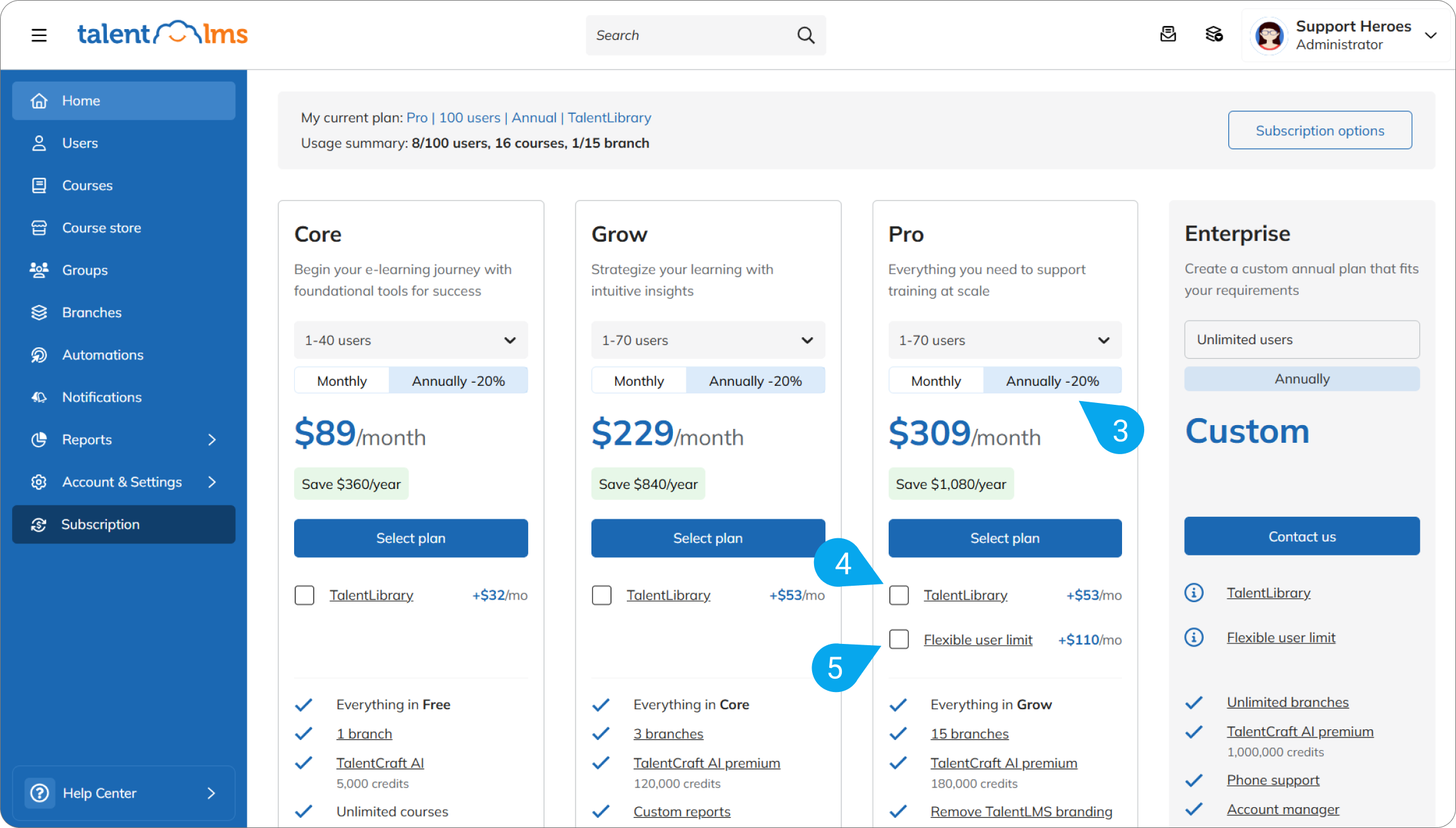Image resolution: width=1456 pixels, height=828 pixels.
Task: Click Enterprise Flexible user limit link
Action: click(x=1281, y=638)
